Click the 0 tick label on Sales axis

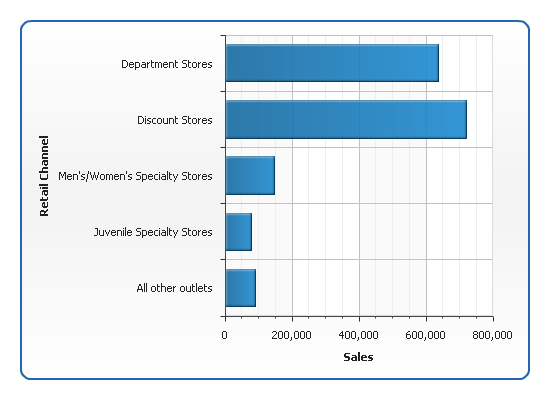coord(224,335)
